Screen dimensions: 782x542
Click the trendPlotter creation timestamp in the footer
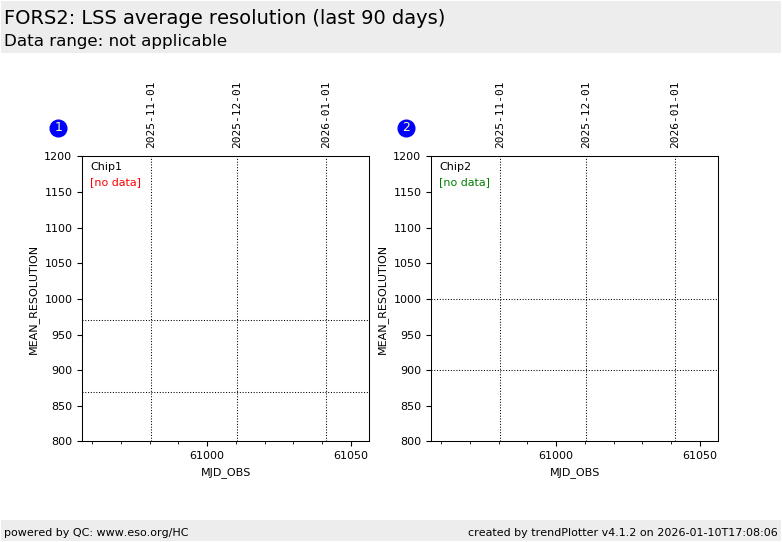point(622,532)
